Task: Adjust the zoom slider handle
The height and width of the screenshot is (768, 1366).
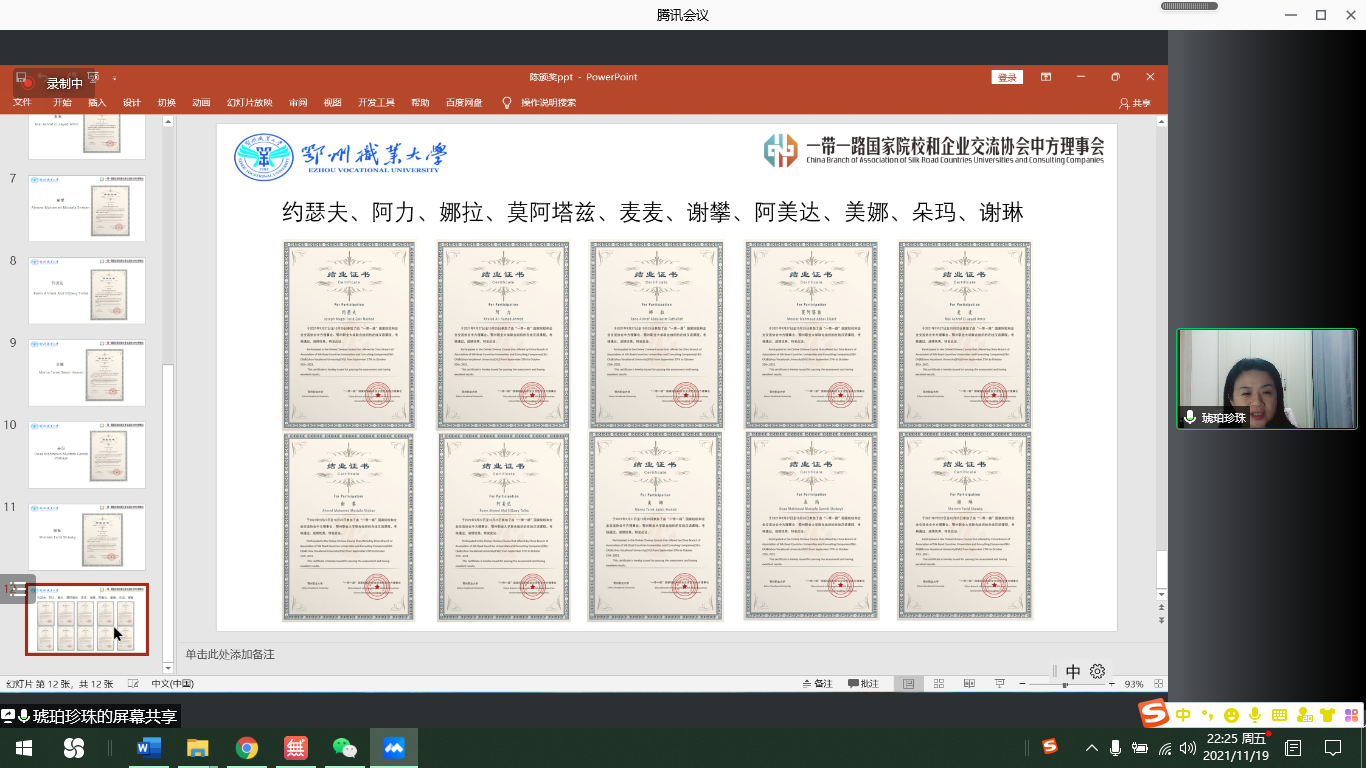Action: (x=1064, y=684)
